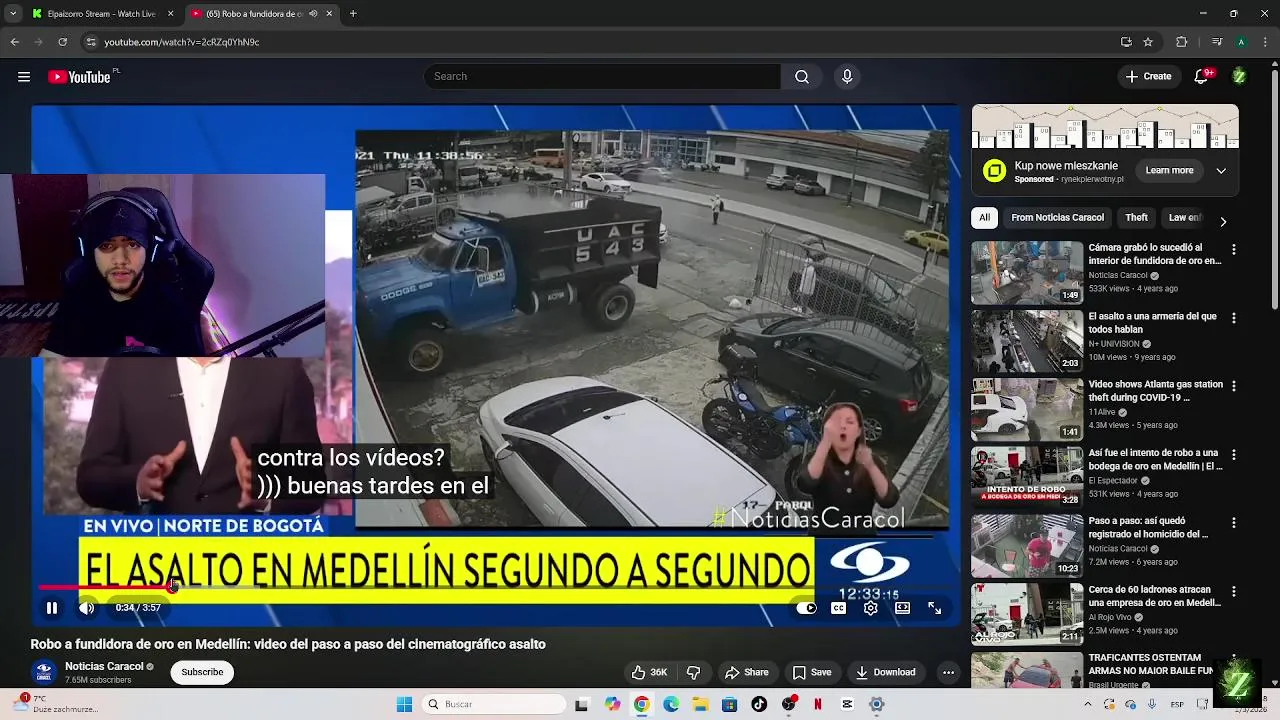Pause the video
Image resolution: width=1280 pixels, height=720 pixels.
tap(52, 608)
